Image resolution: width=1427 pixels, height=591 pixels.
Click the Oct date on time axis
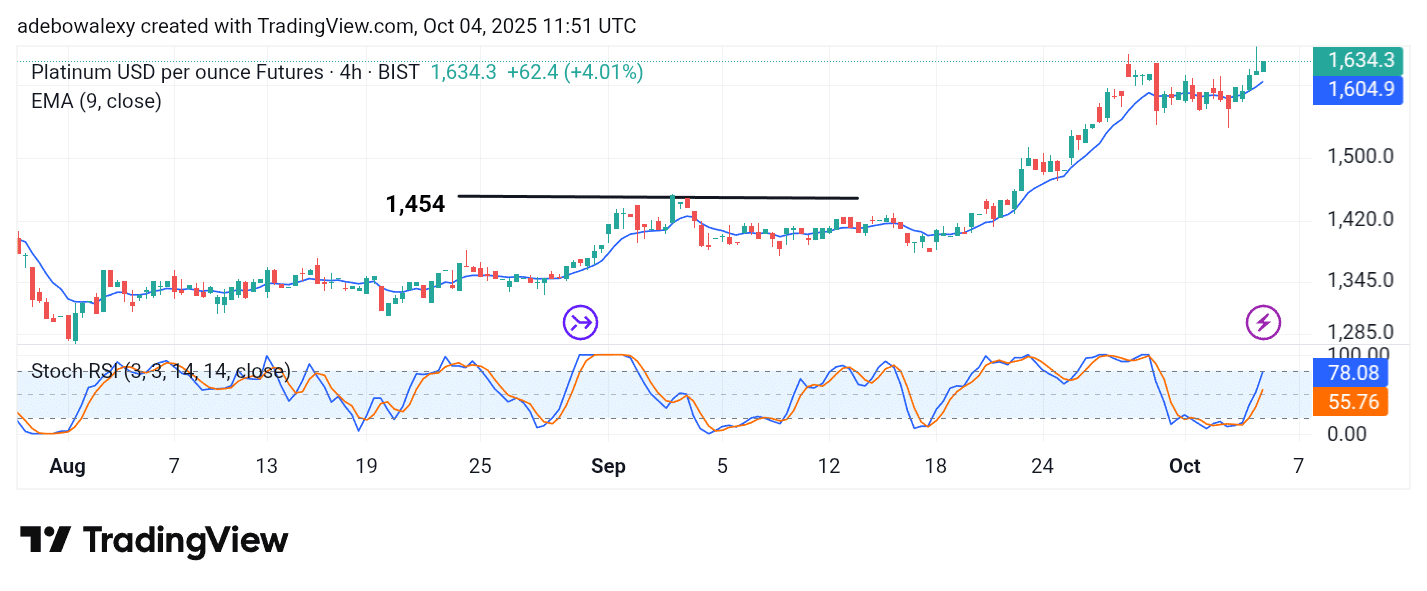tap(1184, 467)
